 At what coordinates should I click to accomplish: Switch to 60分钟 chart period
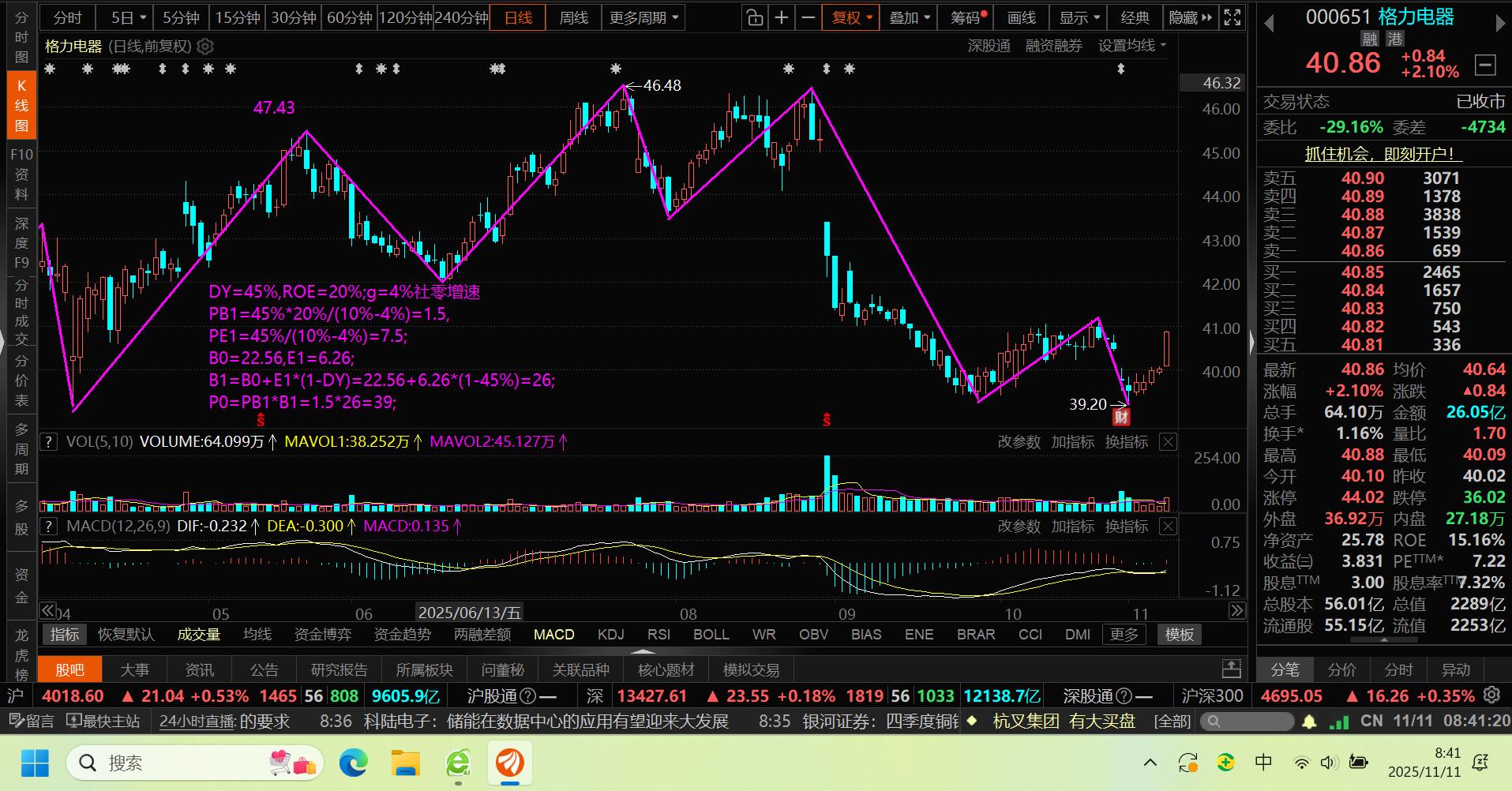tap(349, 17)
